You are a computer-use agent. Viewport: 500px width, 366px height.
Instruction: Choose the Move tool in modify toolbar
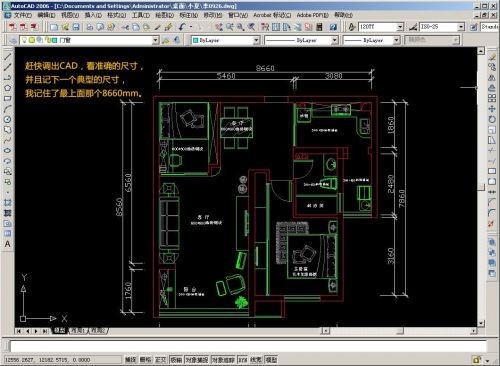click(492, 109)
